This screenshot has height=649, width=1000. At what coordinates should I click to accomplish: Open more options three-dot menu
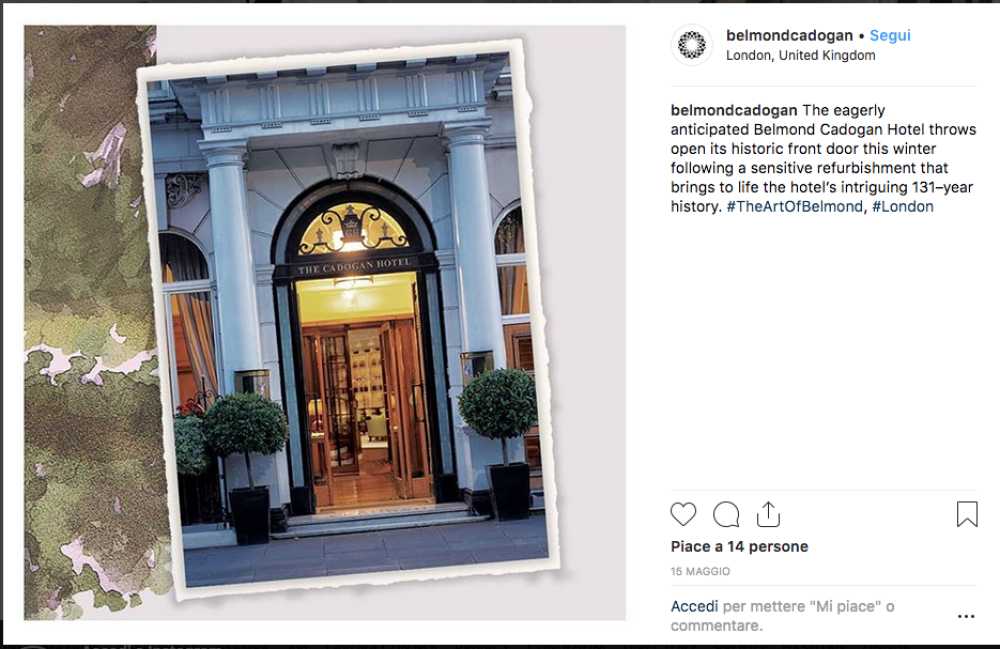click(x=966, y=616)
